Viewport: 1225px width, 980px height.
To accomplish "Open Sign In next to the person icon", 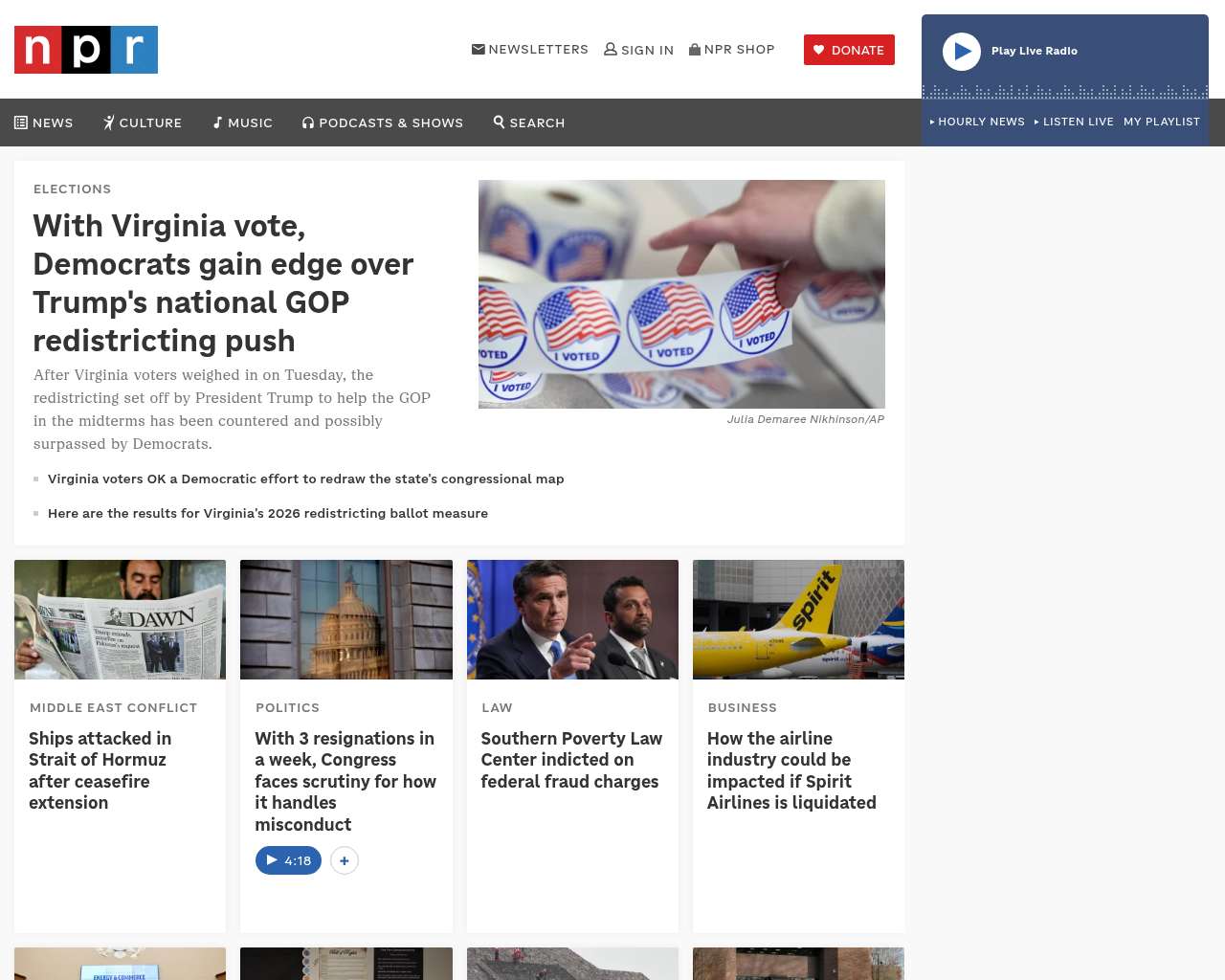I will point(639,50).
